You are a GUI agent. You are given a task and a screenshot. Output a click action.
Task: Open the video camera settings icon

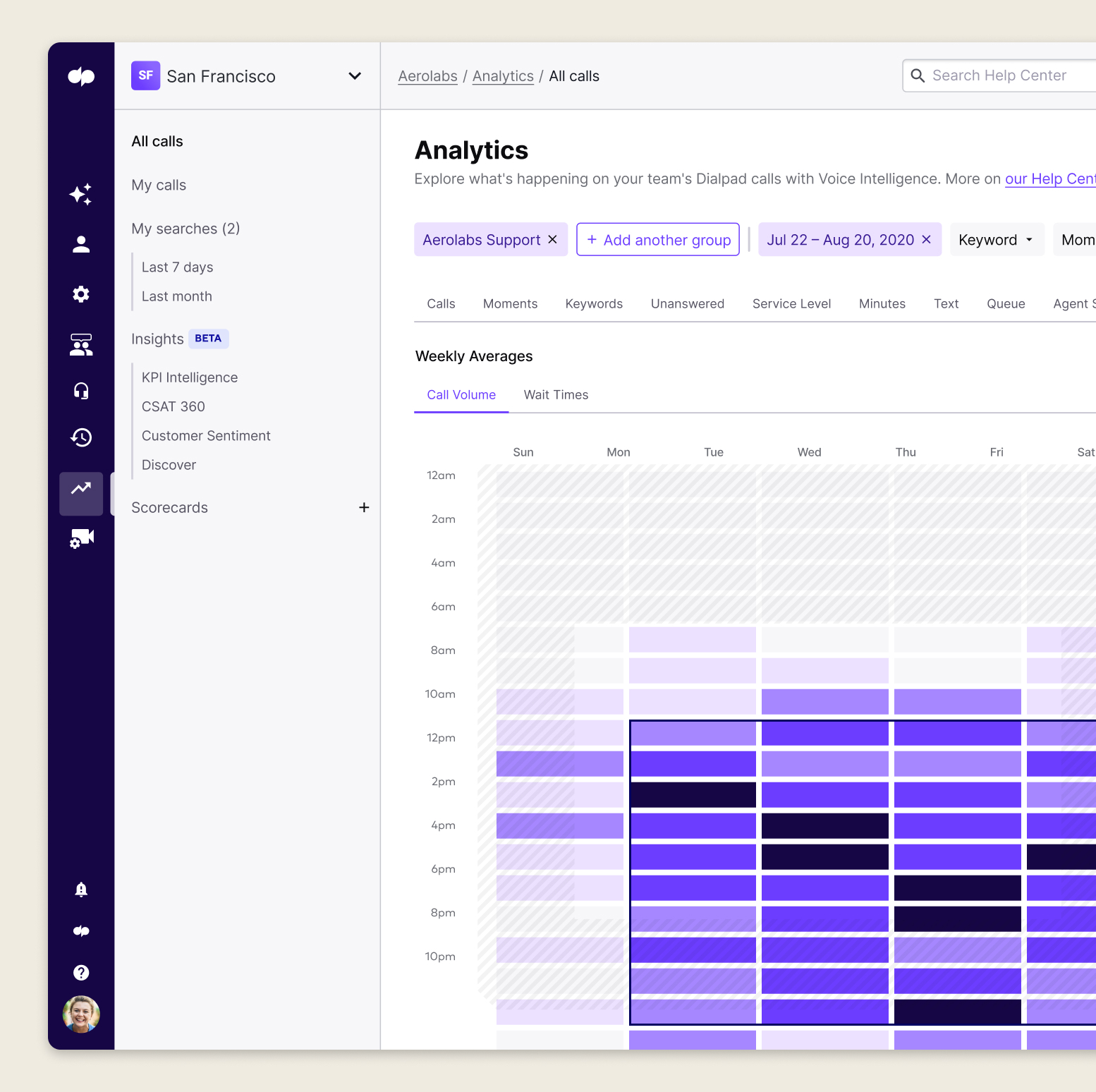click(81, 538)
